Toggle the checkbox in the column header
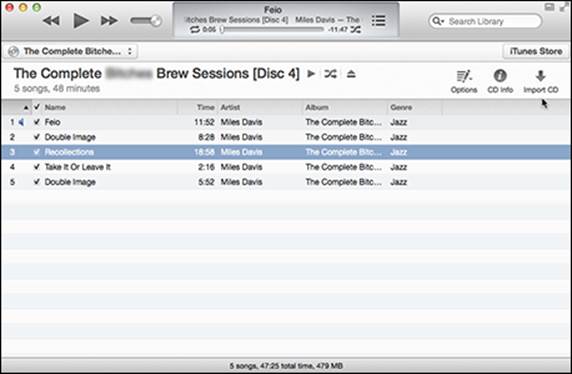 (x=36, y=107)
